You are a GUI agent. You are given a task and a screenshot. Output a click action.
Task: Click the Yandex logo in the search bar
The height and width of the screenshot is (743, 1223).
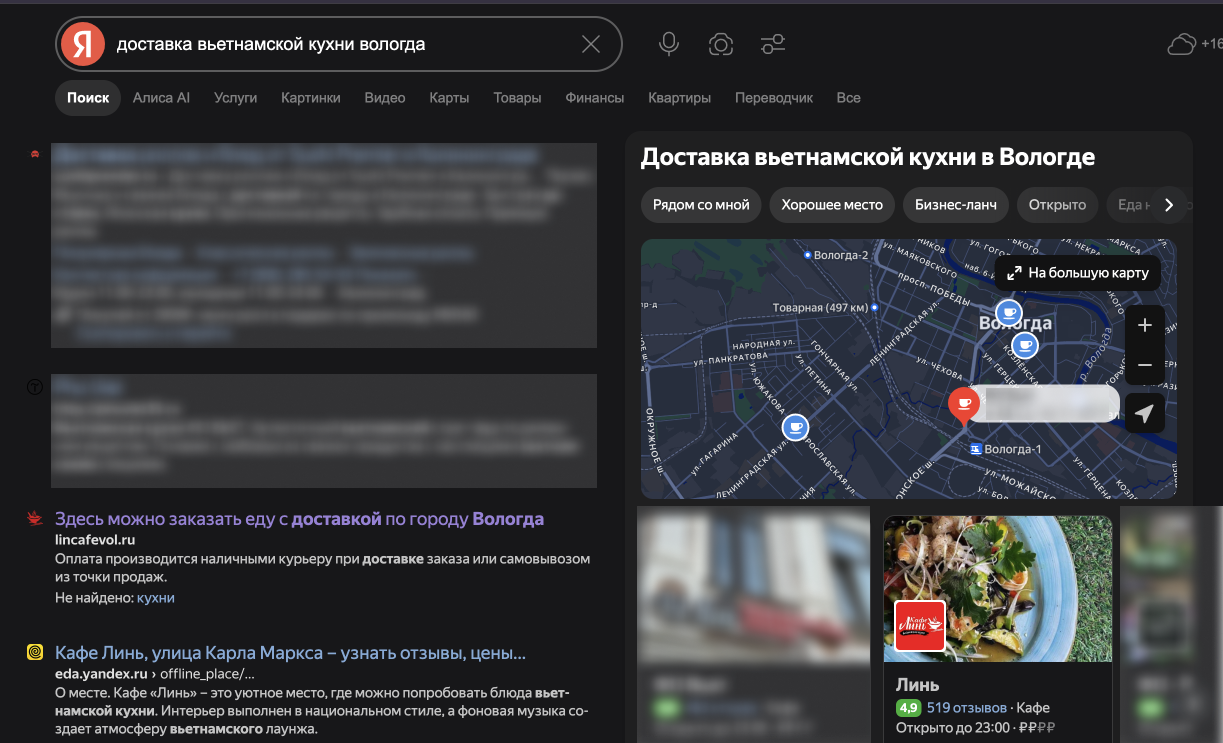click(83, 44)
